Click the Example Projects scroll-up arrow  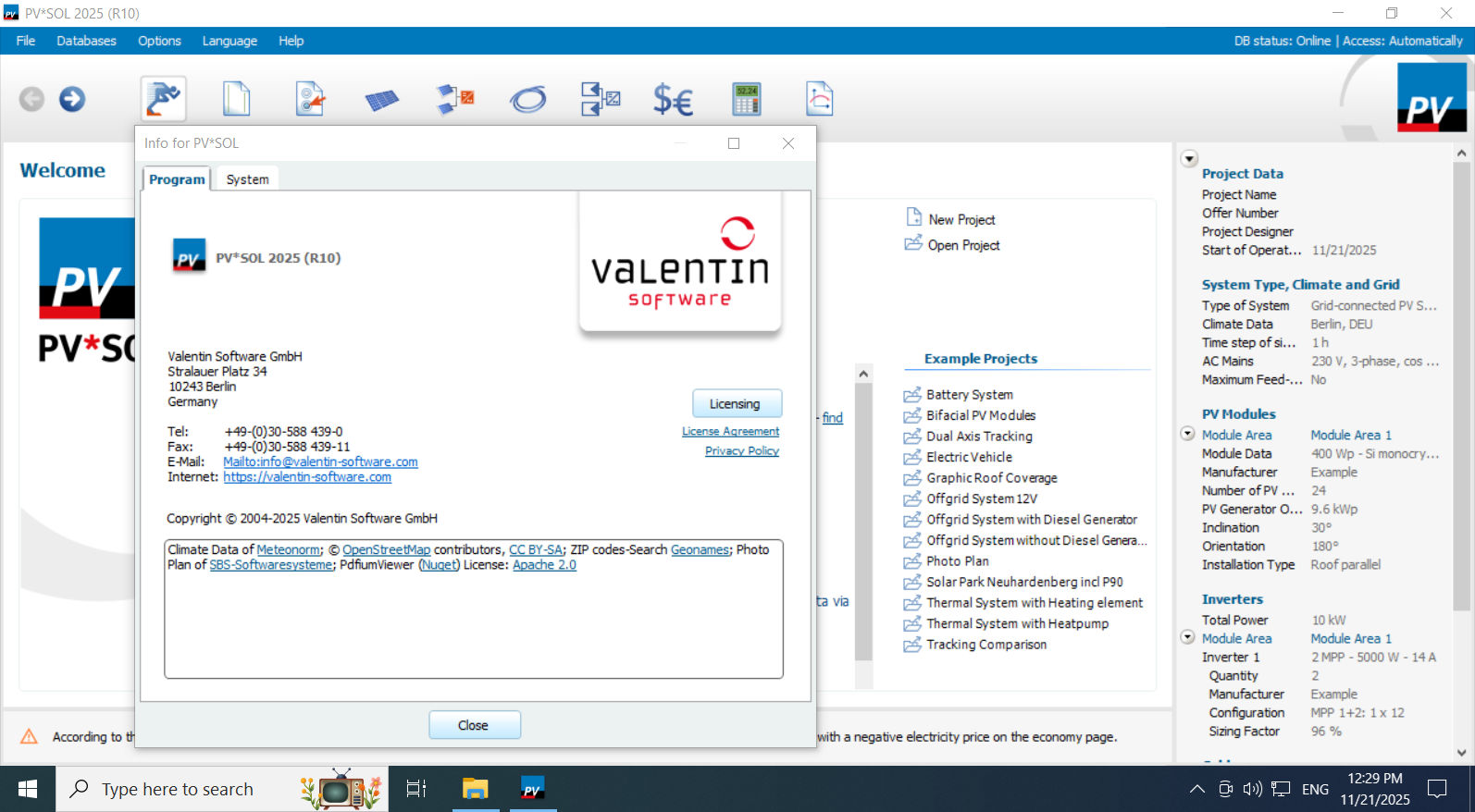point(863,374)
